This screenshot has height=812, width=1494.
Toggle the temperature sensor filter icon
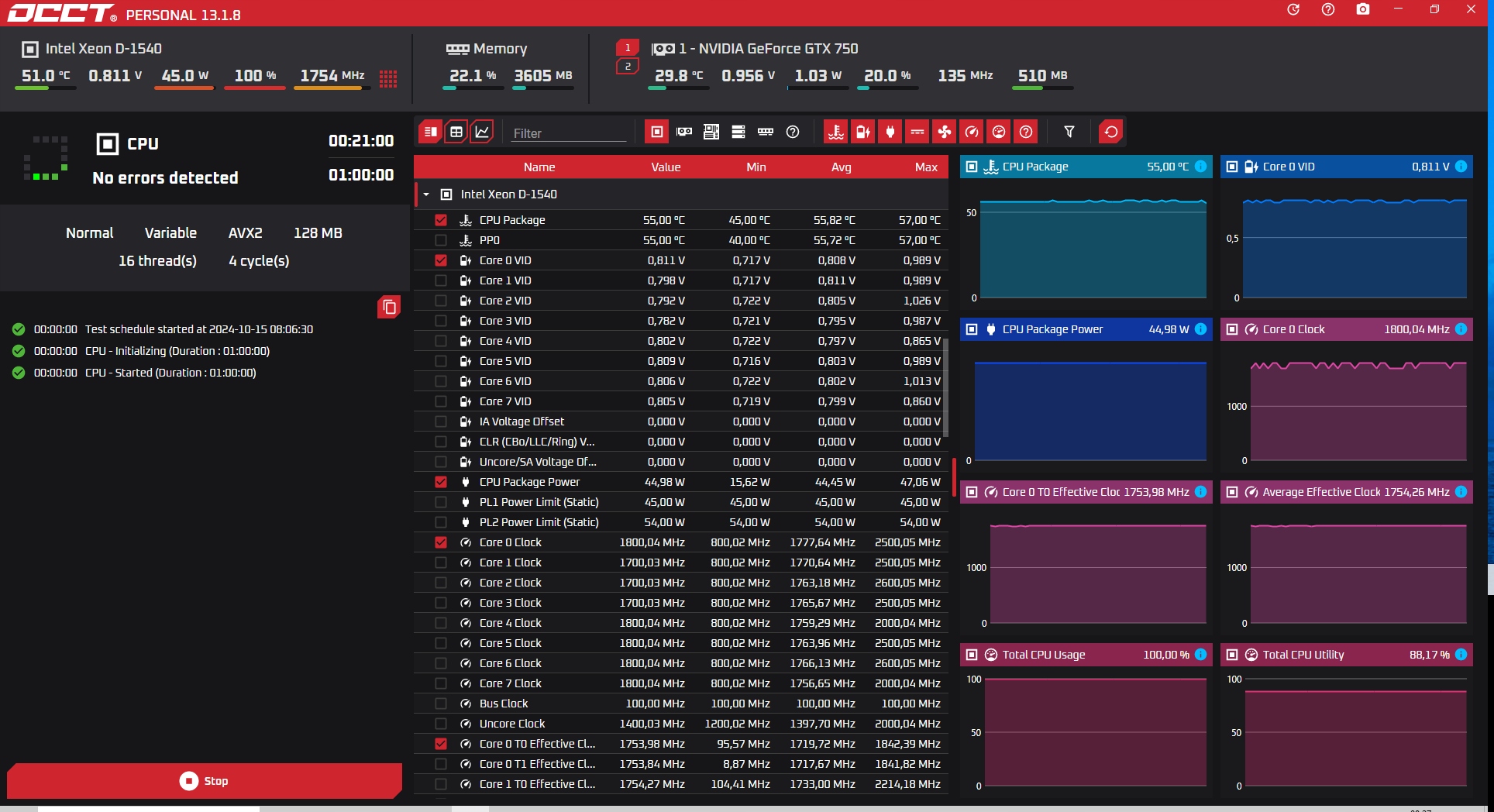(x=836, y=132)
